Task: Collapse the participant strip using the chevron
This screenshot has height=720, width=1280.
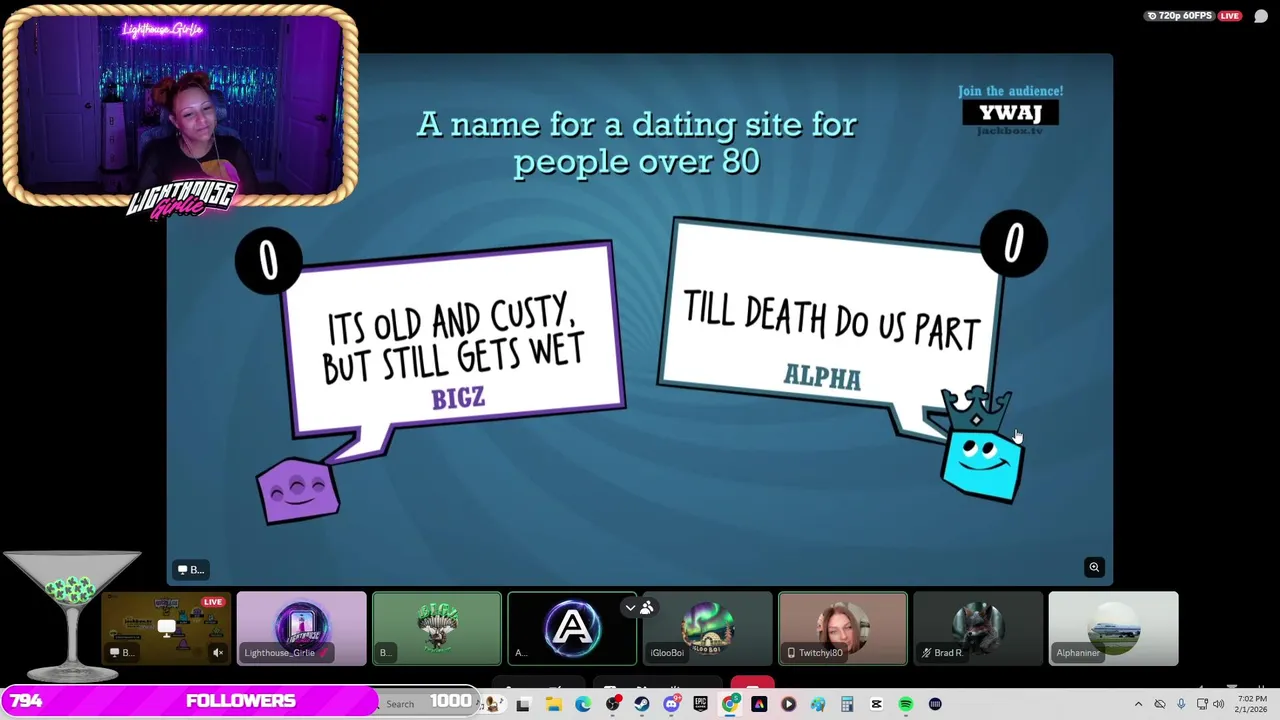Action: pyautogui.click(x=630, y=607)
